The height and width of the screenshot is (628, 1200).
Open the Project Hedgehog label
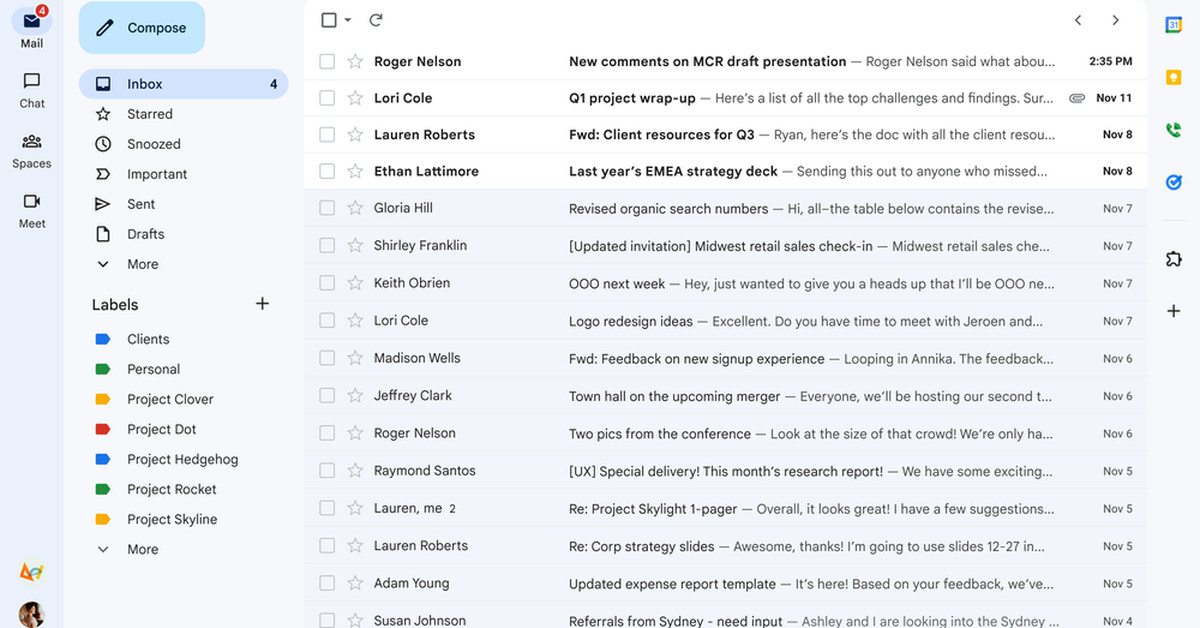pos(180,459)
